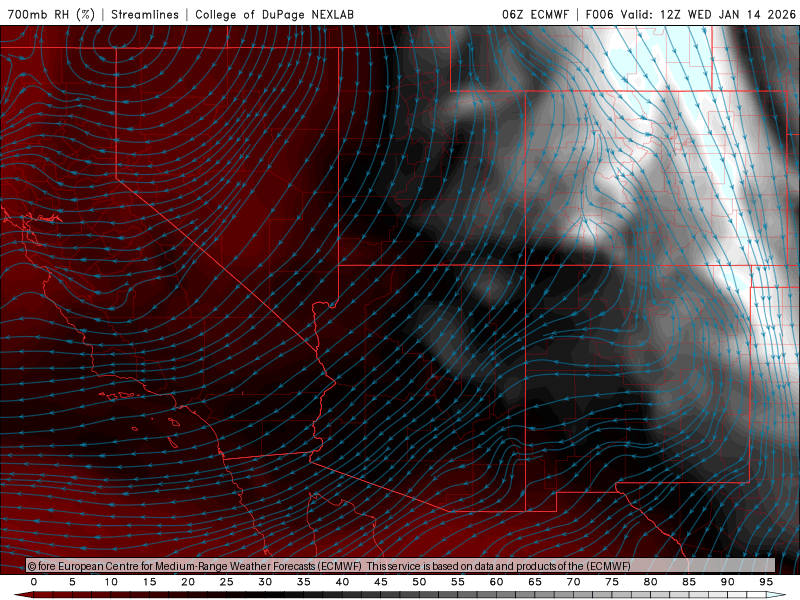Click the '90' color scale label
800x600 pixels.
point(727,582)
